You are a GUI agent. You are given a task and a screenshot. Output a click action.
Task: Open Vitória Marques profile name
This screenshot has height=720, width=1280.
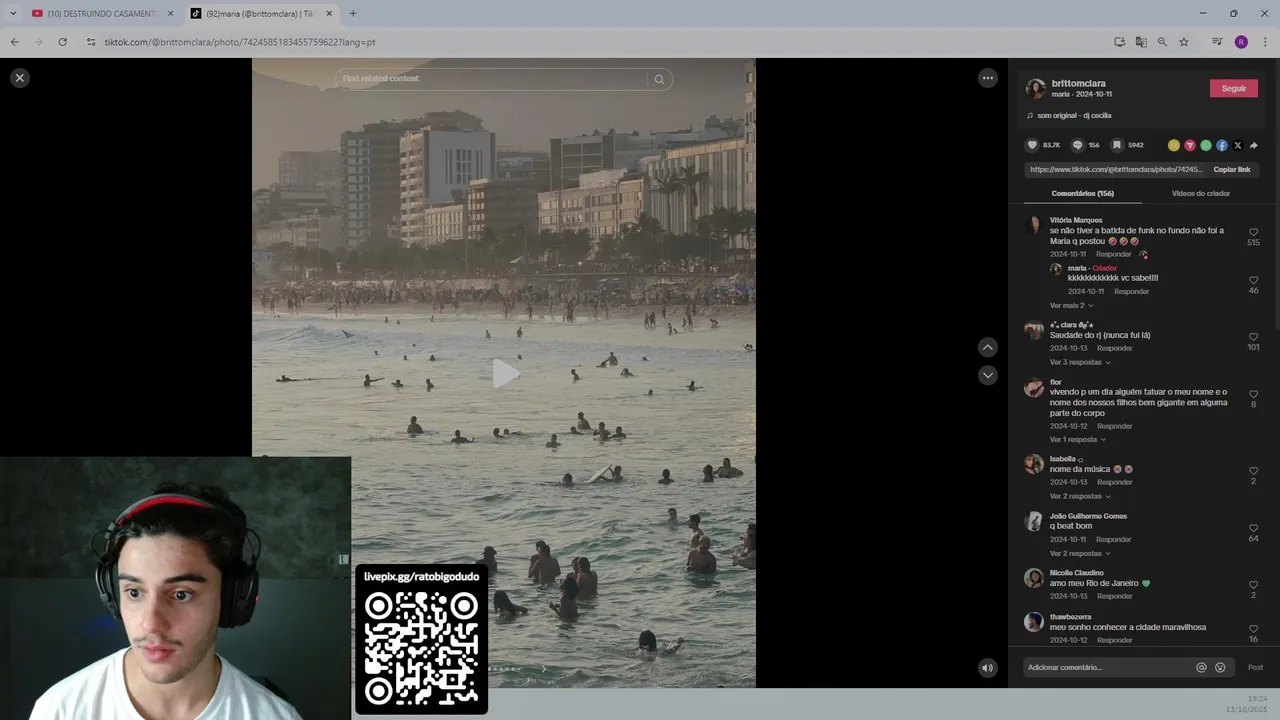coord(1076,221)
